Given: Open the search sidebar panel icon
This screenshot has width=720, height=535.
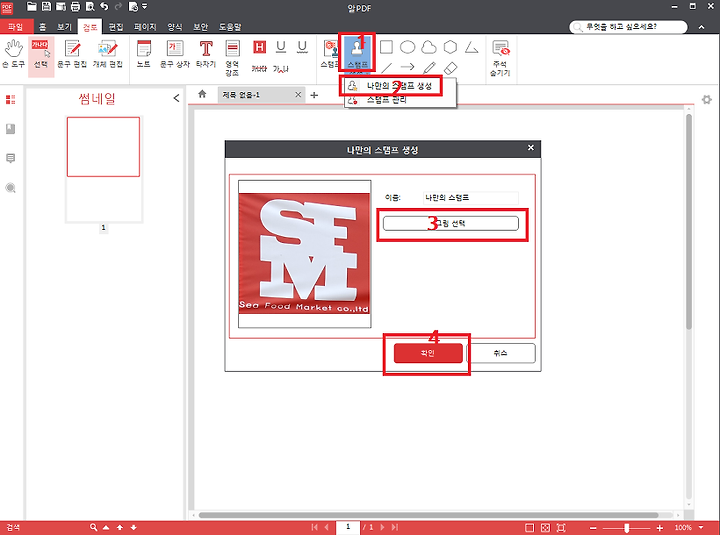Looking at the screenshot, I should tap(11, 188).
